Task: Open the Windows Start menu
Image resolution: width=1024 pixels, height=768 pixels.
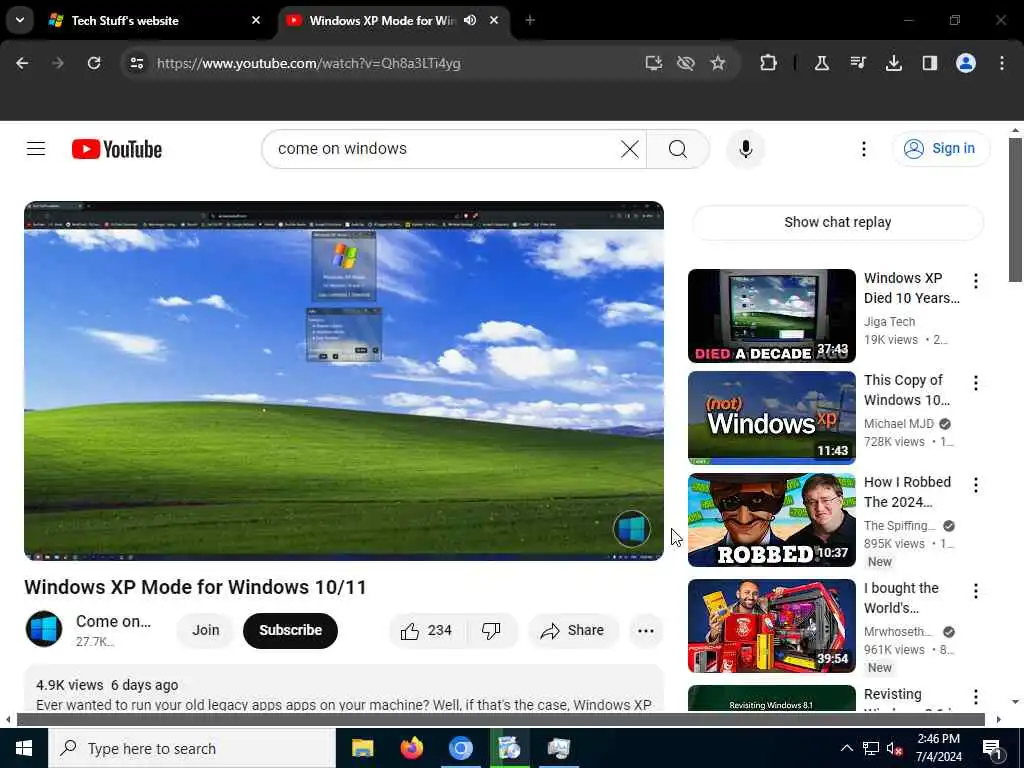Action: pyautogui.click(x=24, y=748)
